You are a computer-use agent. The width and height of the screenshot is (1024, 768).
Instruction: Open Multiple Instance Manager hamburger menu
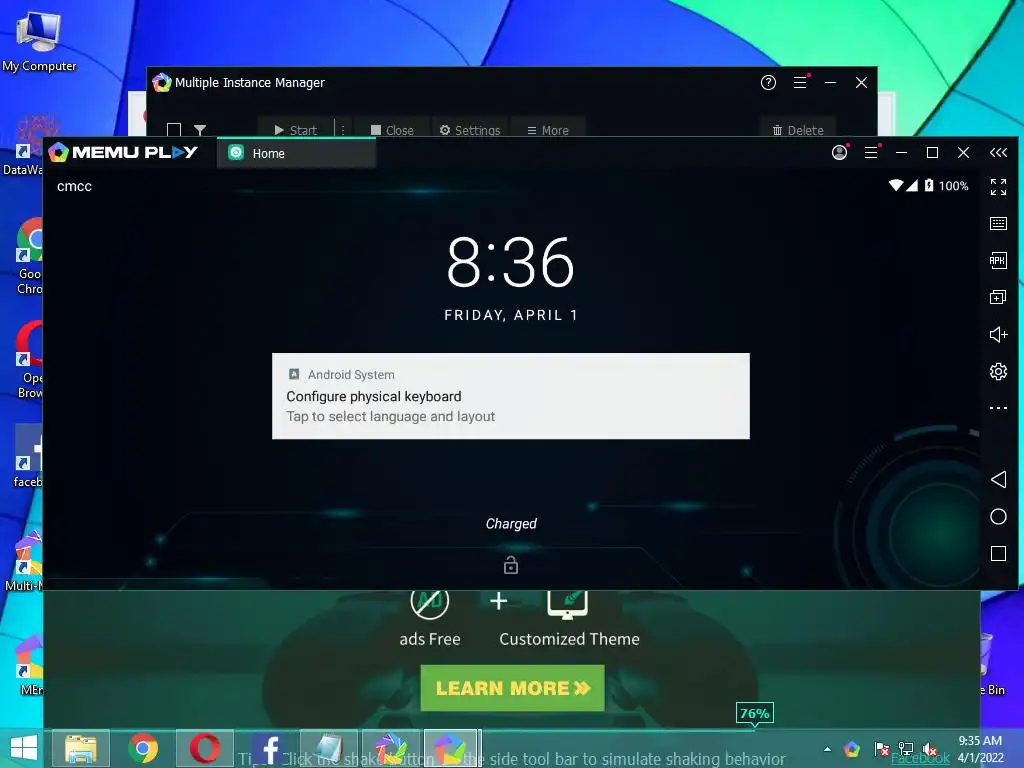800,82
